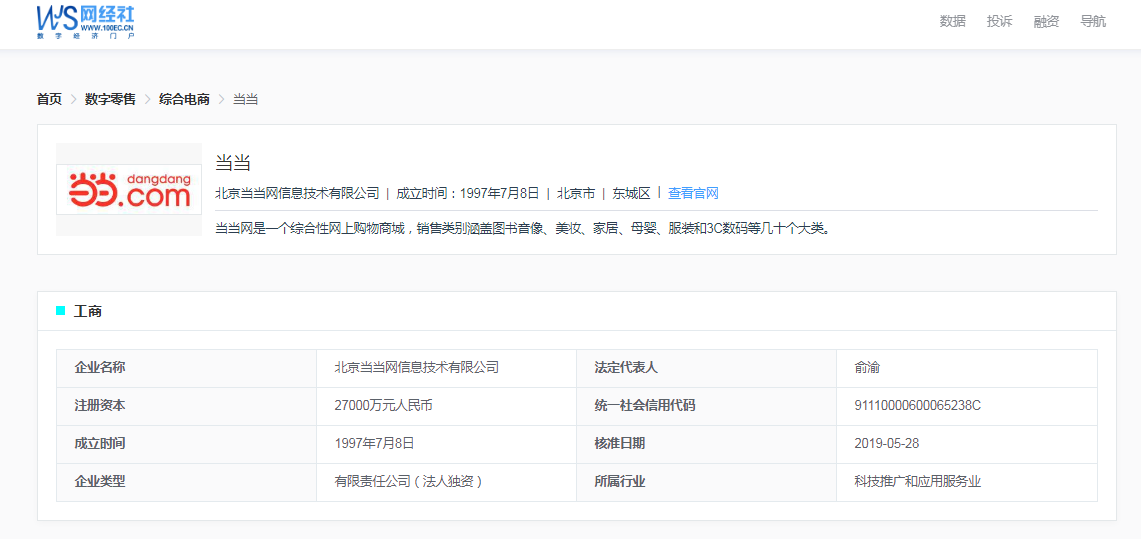Open the 投诉 nav menu
Screen dimensions: 1141x539
(x=999, y=21)
